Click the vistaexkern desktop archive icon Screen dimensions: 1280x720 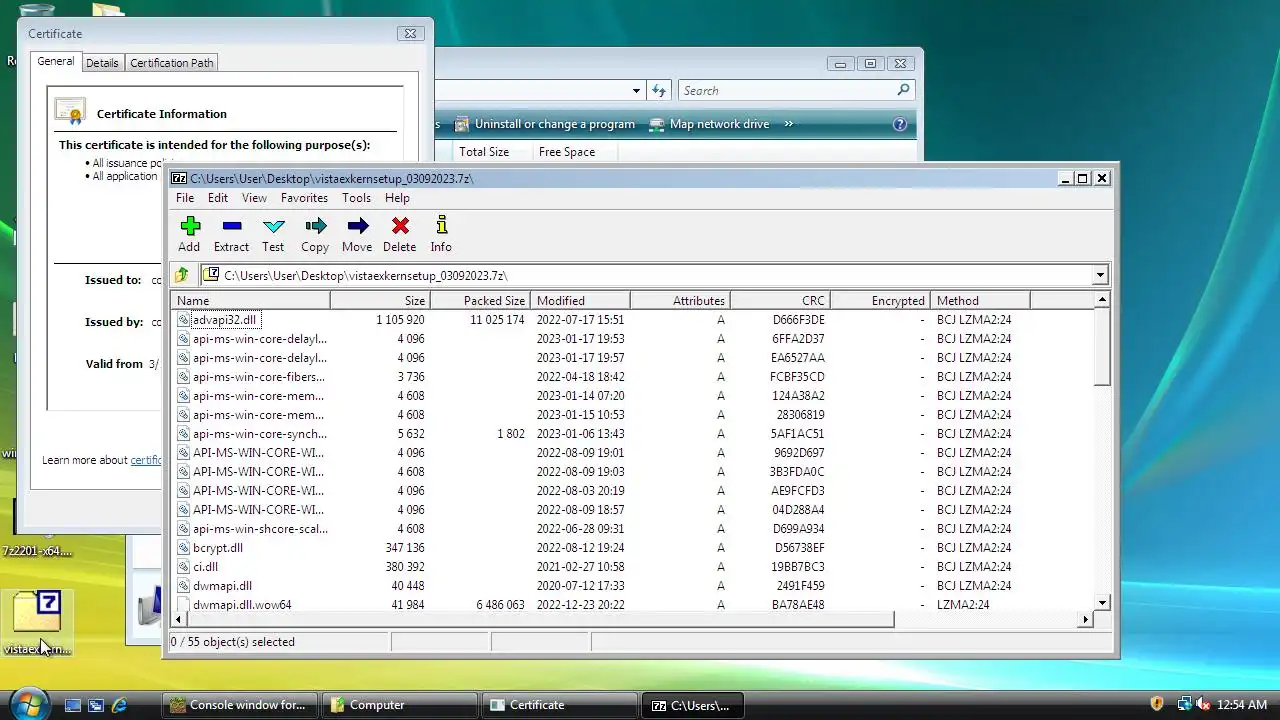tap(37, 611)
